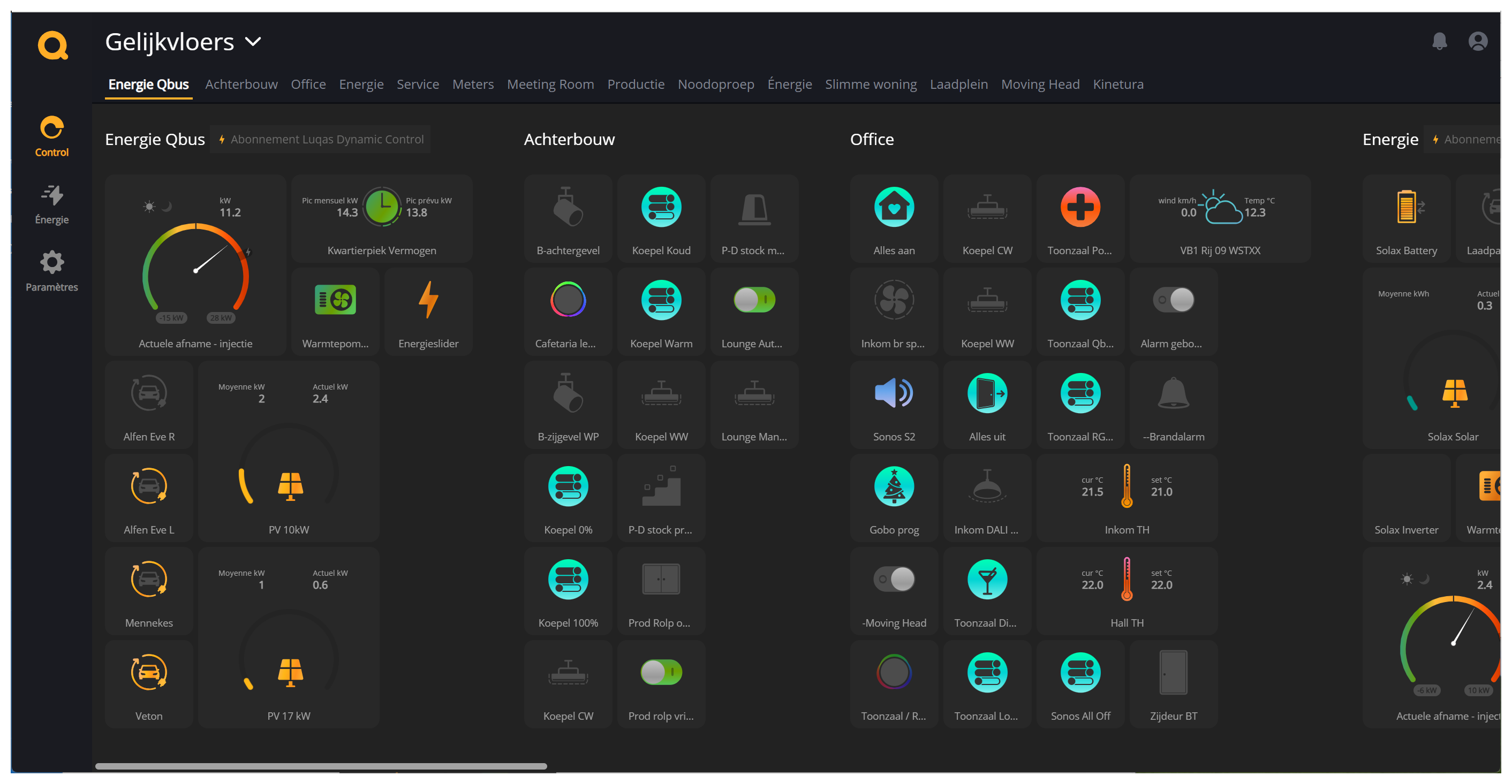
Task: Open the Sonos S2 speaker icon
Action: pyautogui.click(x=894, y=393)
